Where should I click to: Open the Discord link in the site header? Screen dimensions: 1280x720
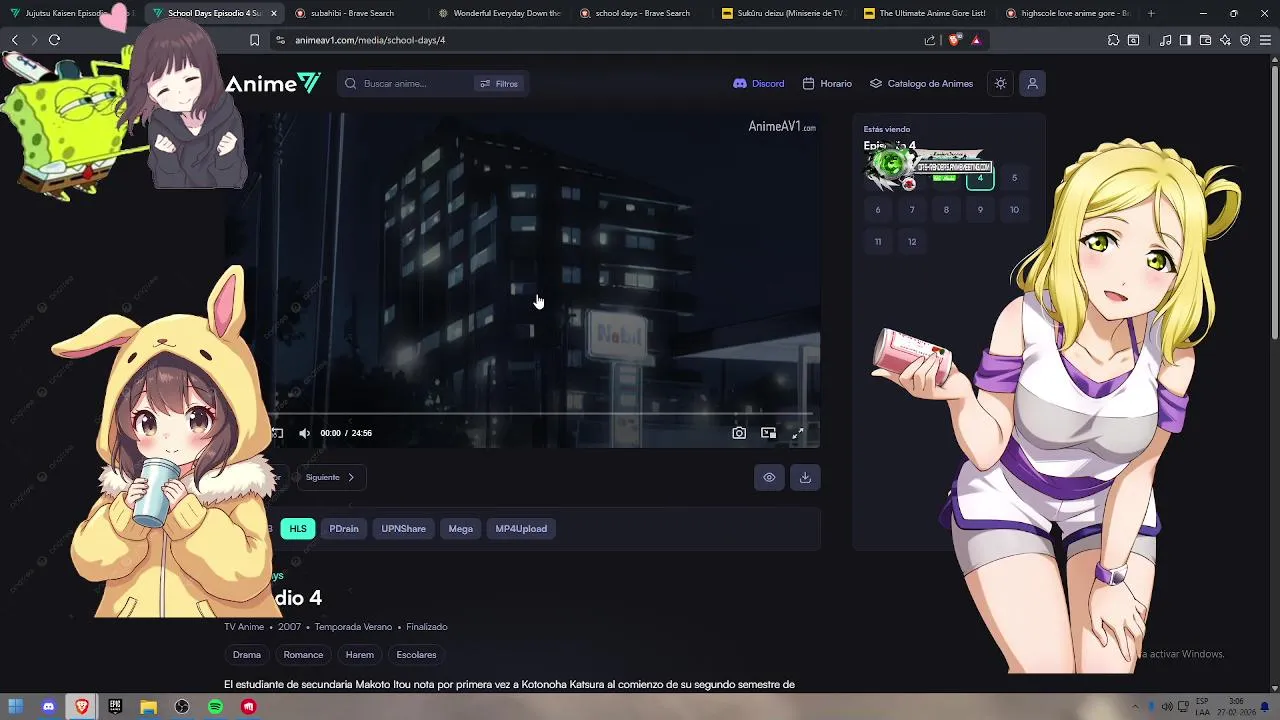pos(759,84)
